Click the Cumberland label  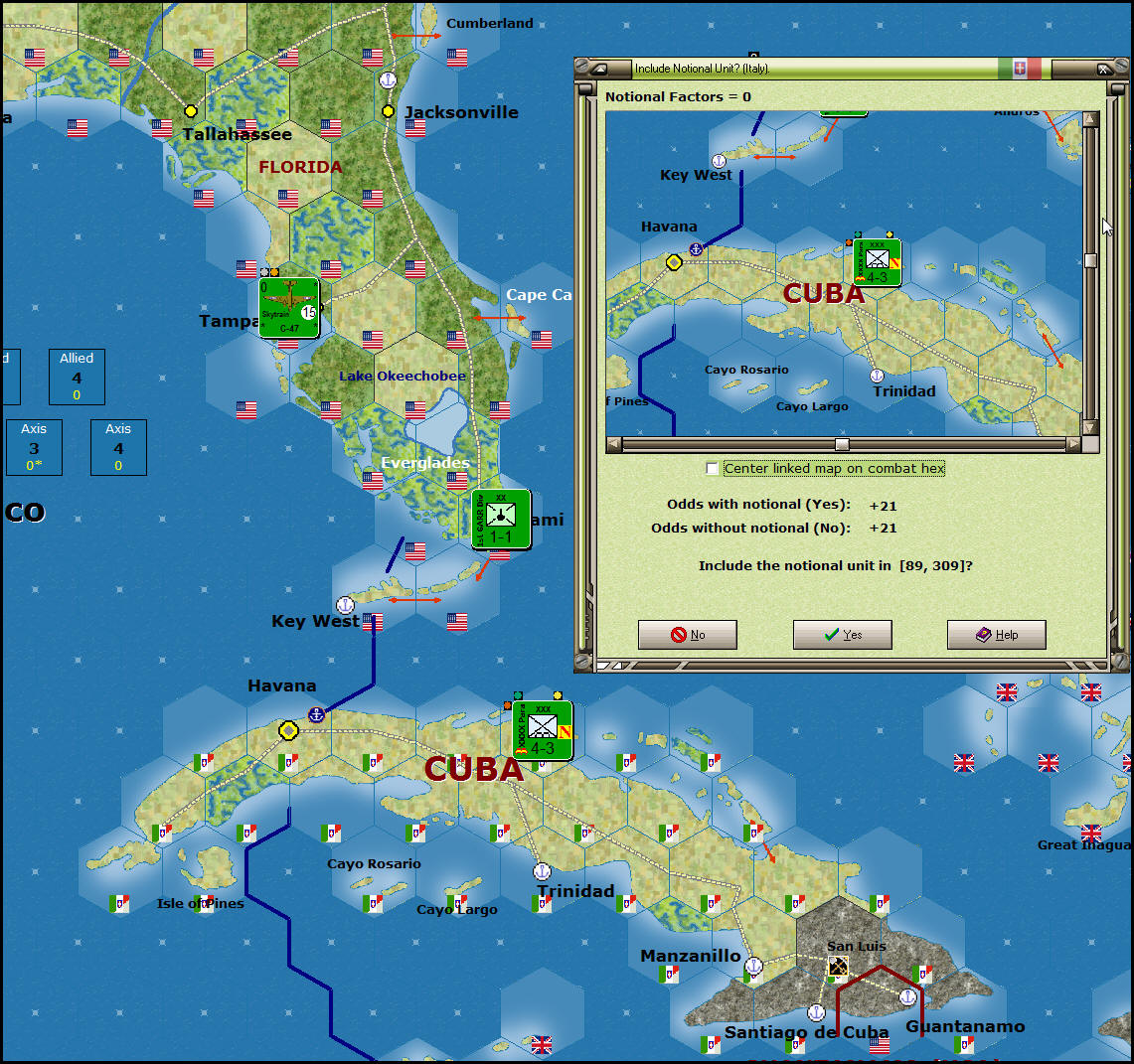coord(490,23)
